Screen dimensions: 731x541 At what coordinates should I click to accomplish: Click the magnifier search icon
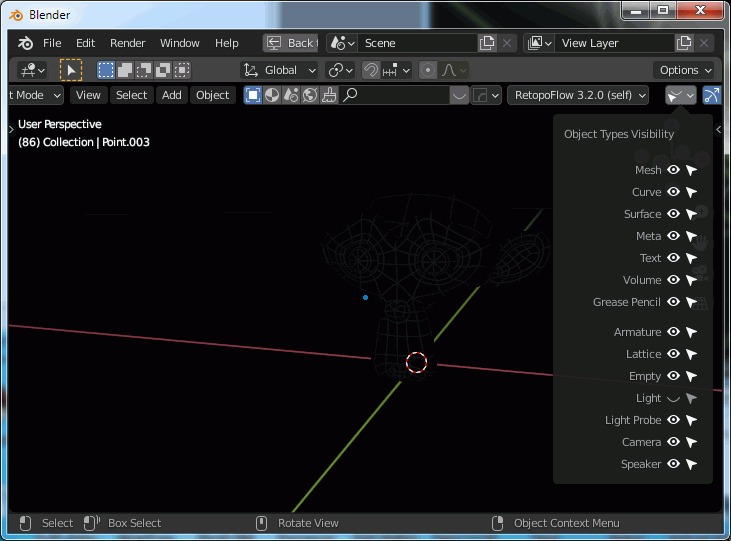(x=350, y=95)
